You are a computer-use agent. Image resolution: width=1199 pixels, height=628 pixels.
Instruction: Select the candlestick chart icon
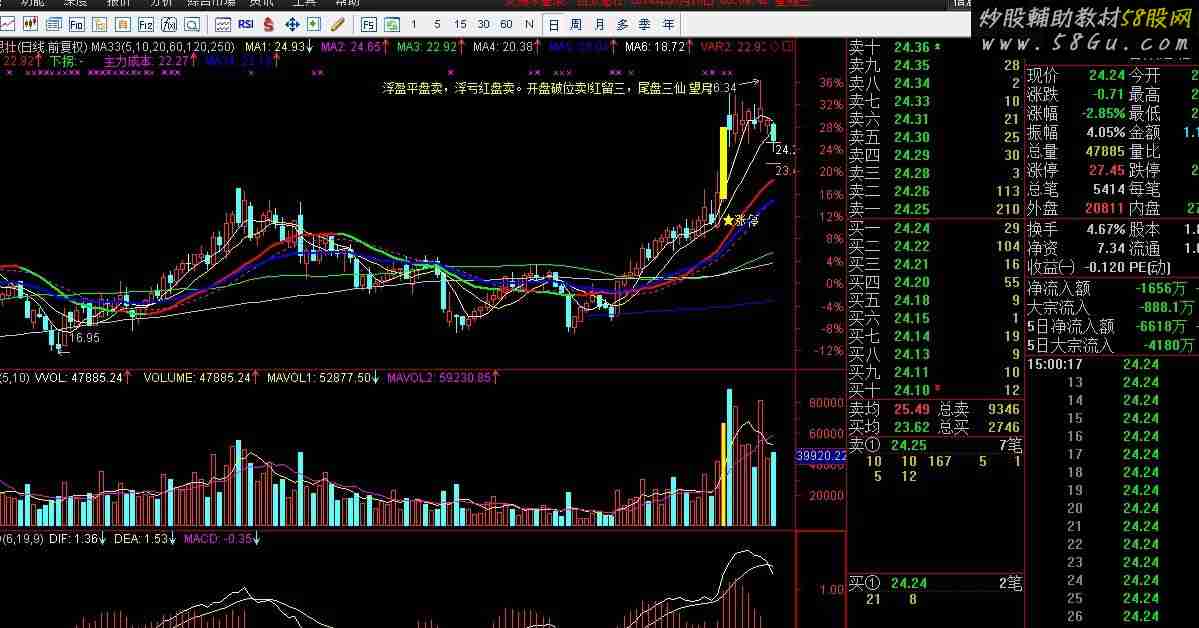pos(31,24)
